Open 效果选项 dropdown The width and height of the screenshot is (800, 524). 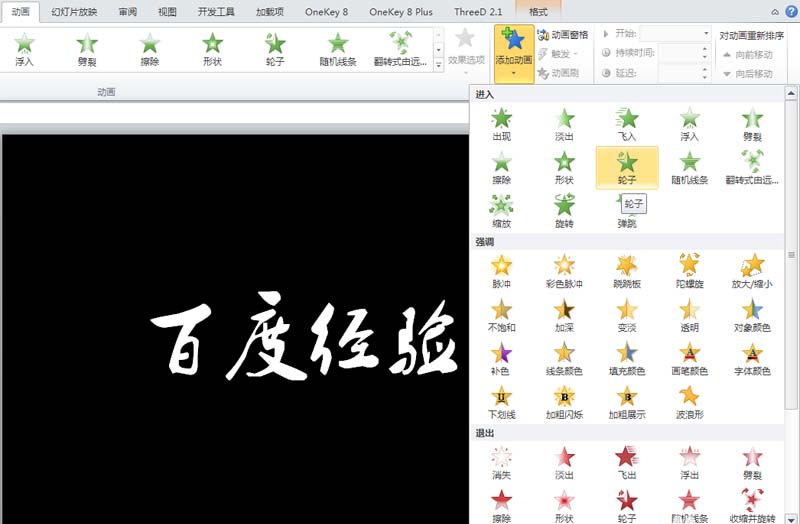(x=466, y=53)
